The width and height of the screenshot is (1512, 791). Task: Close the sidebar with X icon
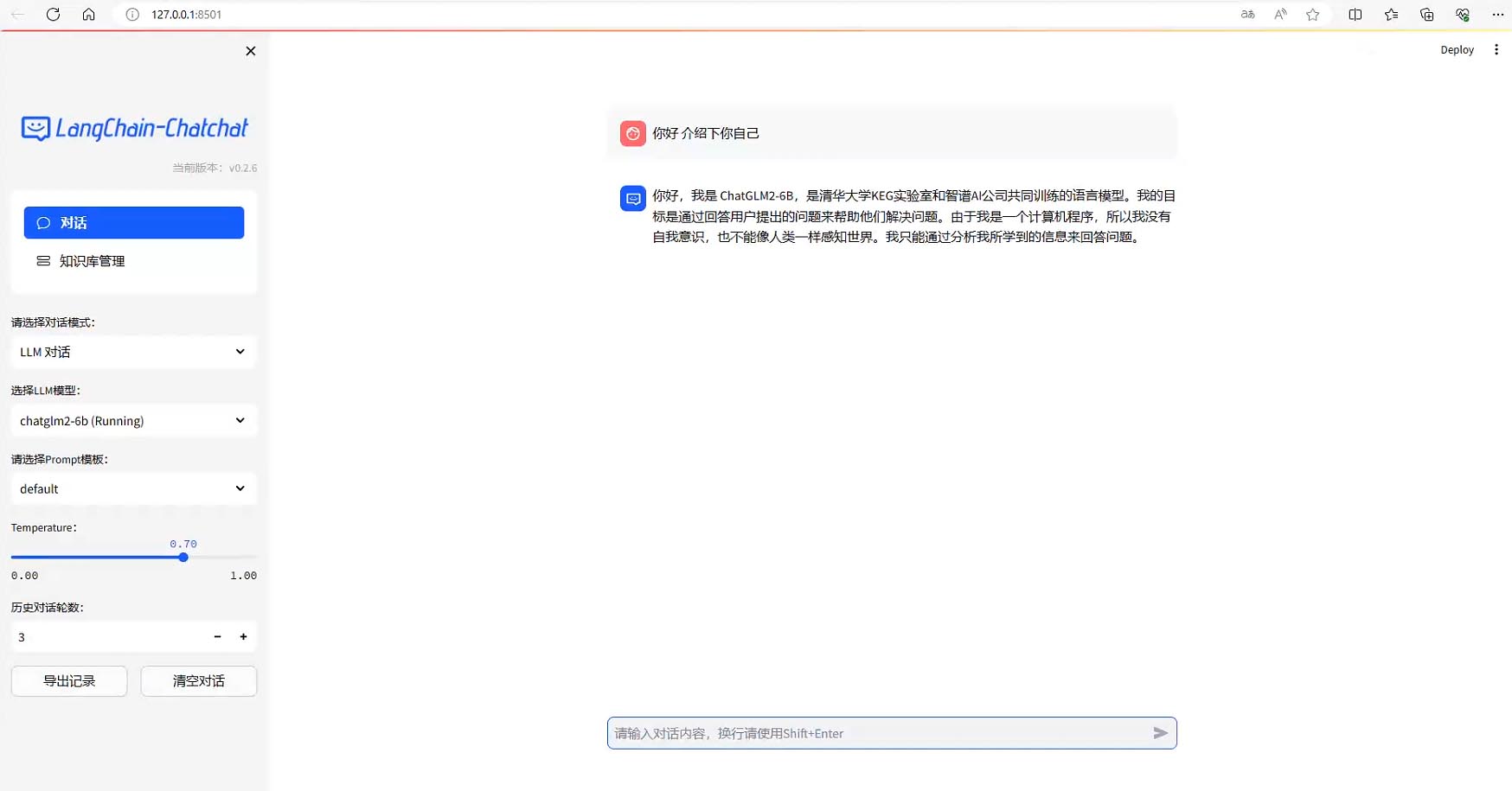pyautogui.click(x=251, y=51)
